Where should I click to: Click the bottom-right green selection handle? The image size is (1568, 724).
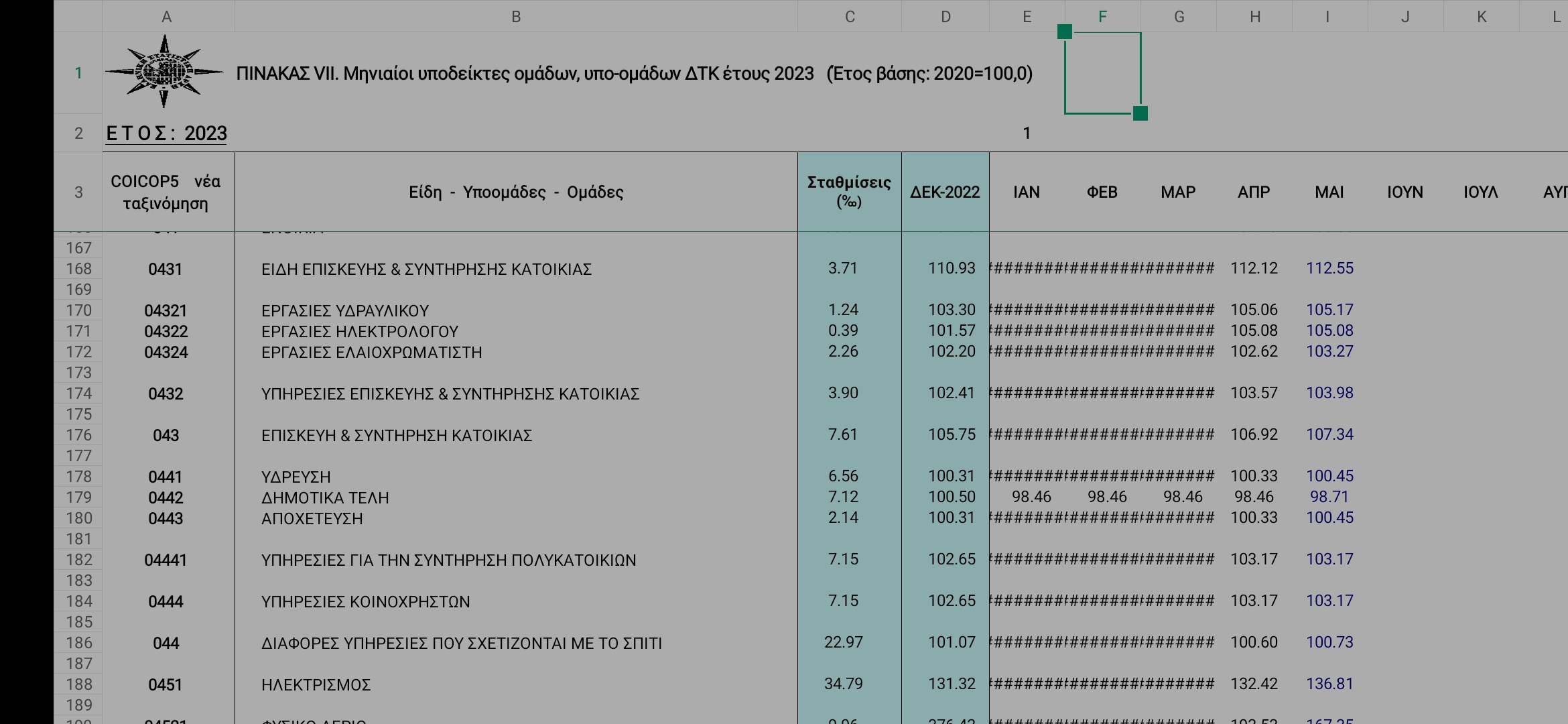click(x=1140, y=113)
